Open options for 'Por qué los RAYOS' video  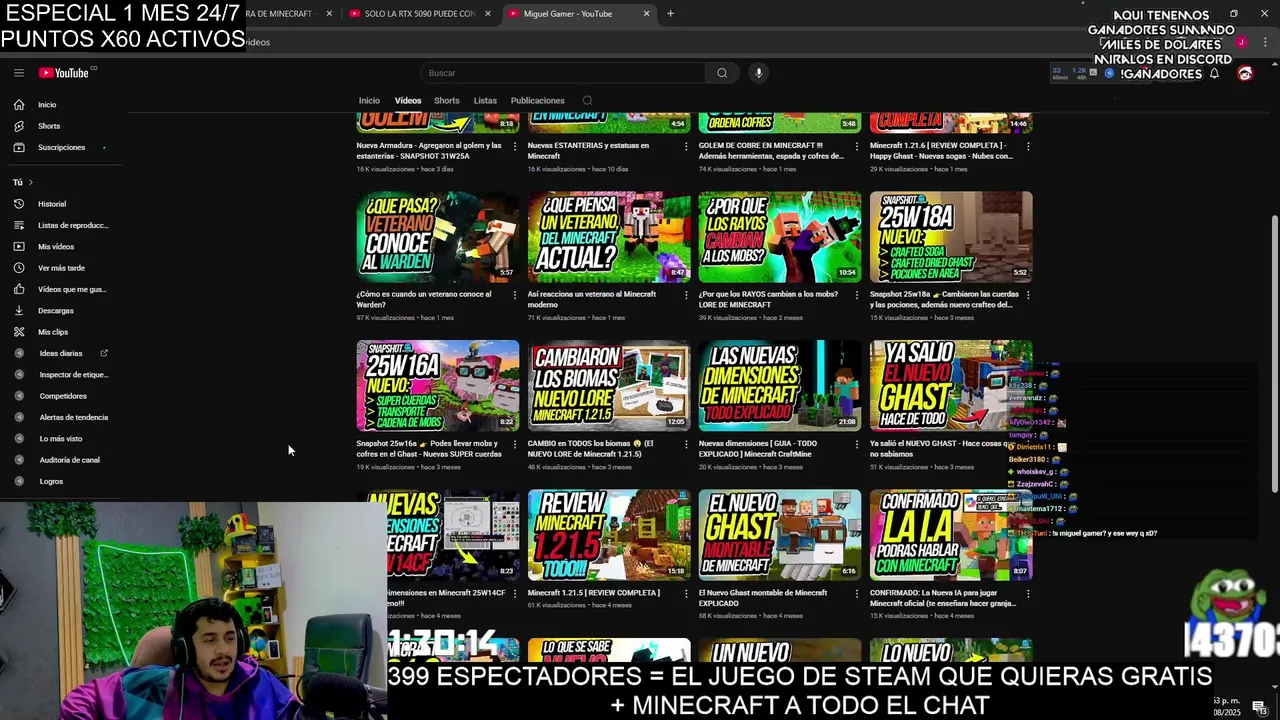coord(857,295)
